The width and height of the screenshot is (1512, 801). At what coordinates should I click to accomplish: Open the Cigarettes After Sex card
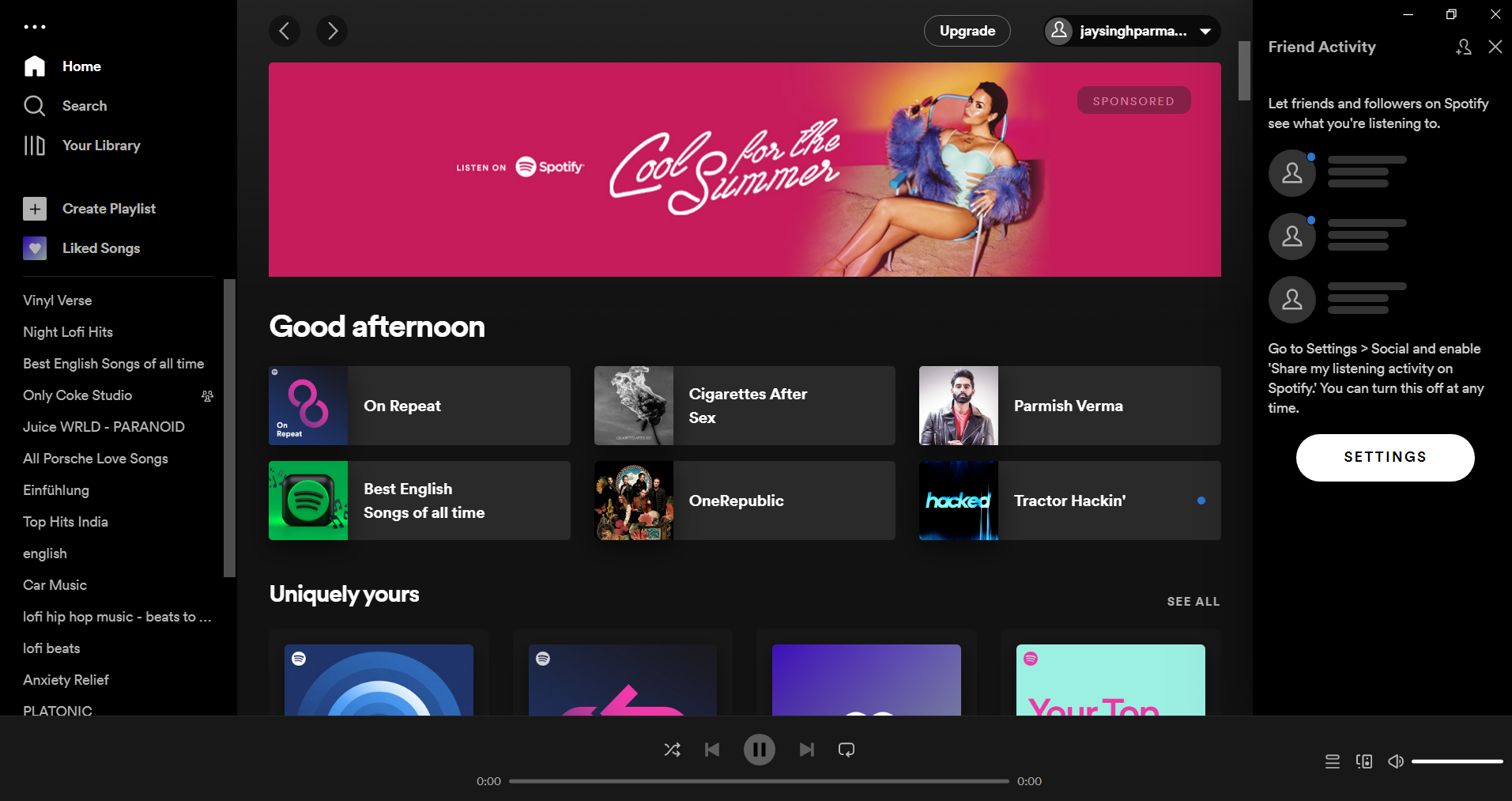point(745,406)
